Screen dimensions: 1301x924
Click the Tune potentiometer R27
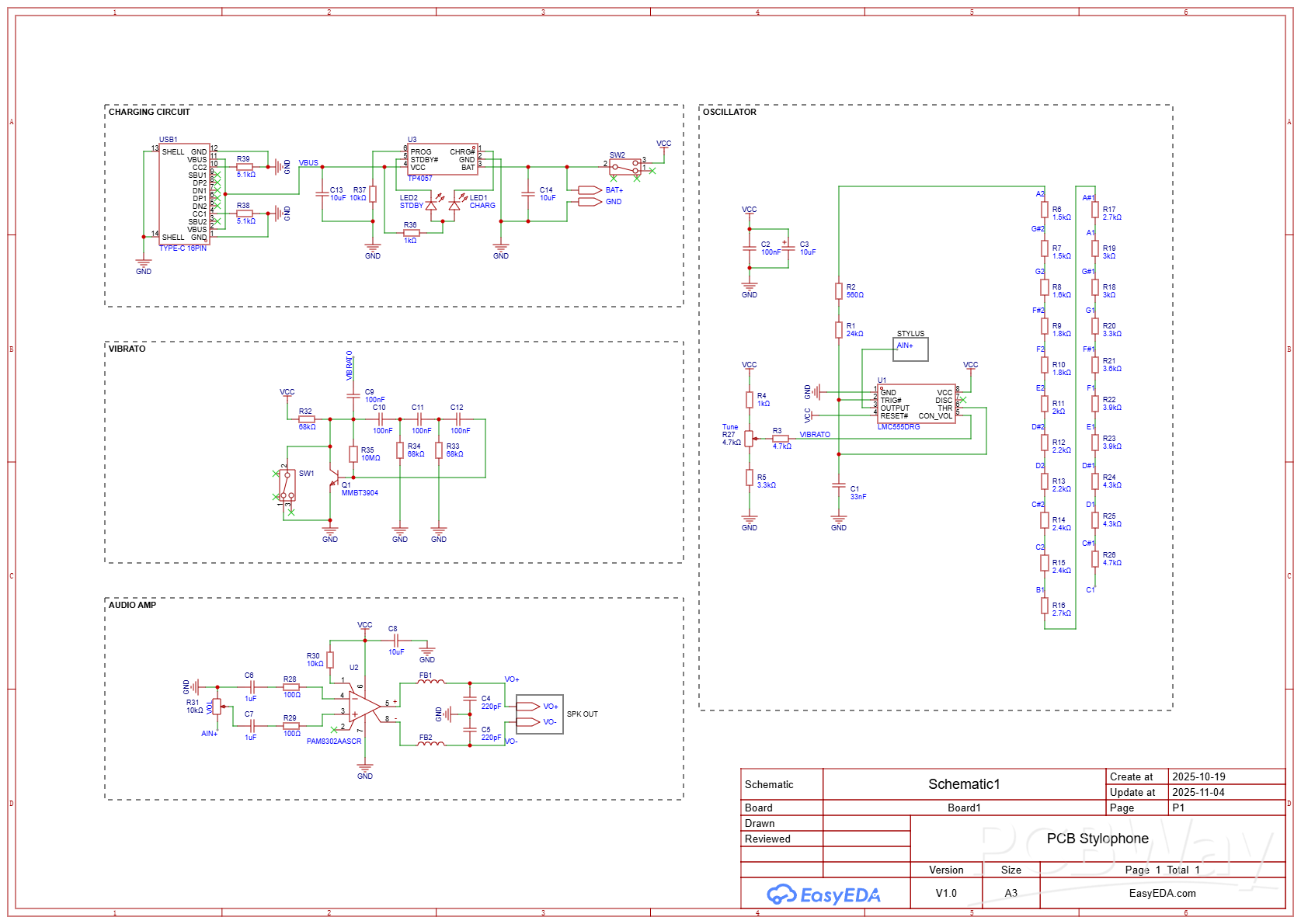pos(748,438)
